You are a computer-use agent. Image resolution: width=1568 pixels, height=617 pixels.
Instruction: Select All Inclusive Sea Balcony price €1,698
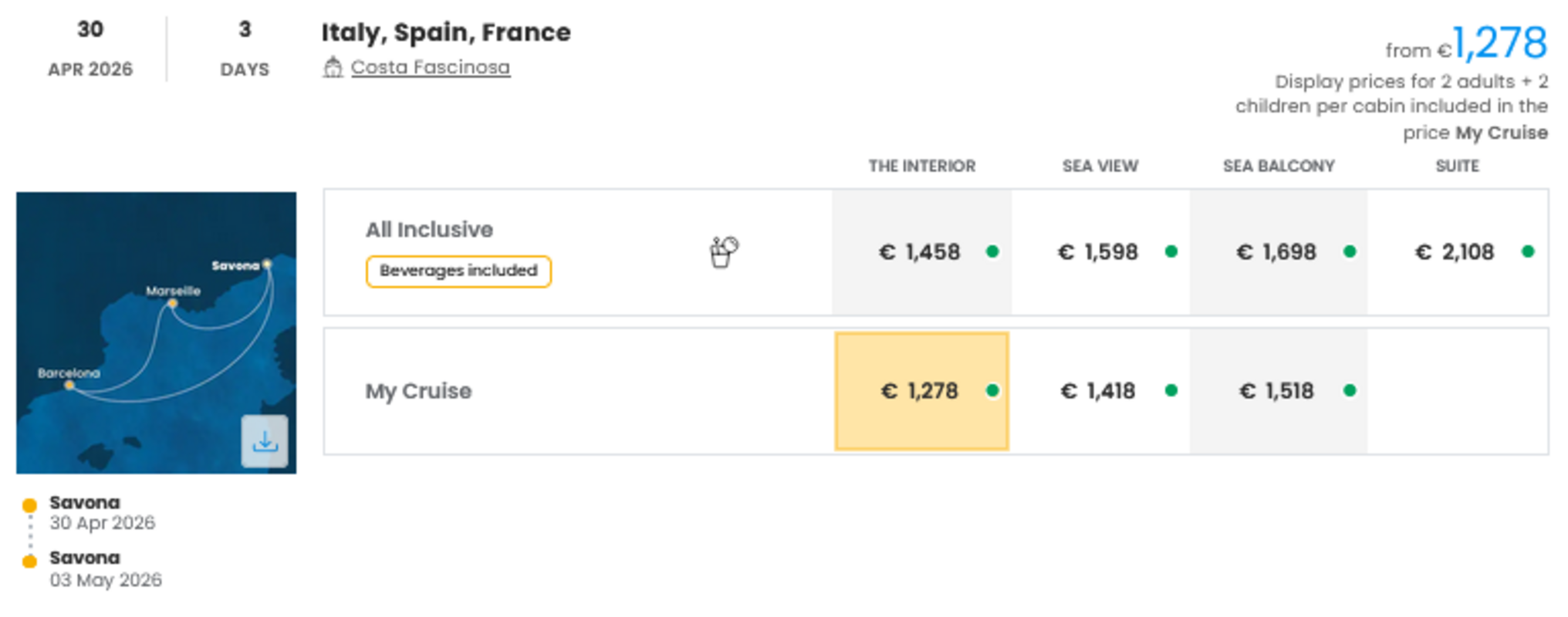pos(1278,252)
